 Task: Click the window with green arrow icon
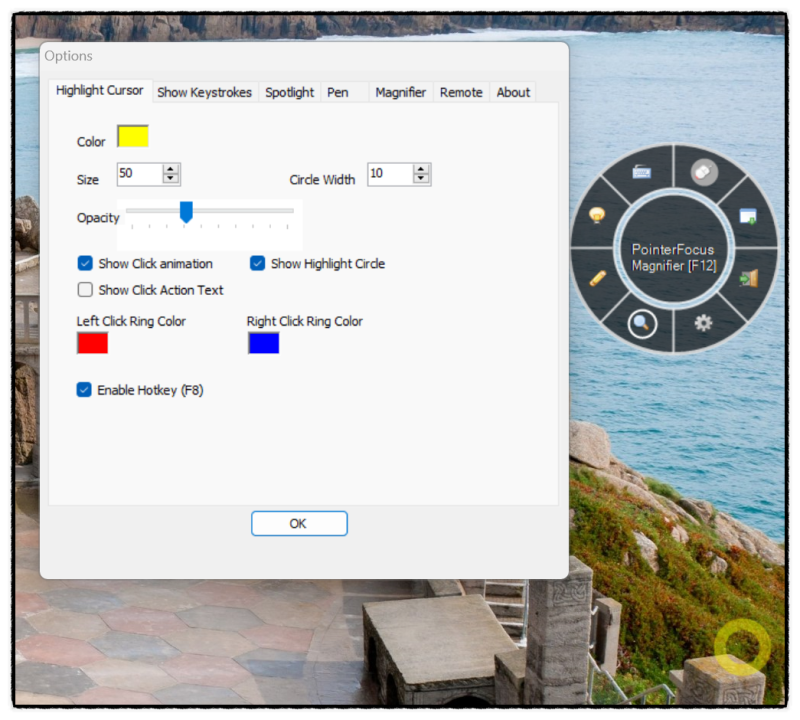(x=748, y=216)
